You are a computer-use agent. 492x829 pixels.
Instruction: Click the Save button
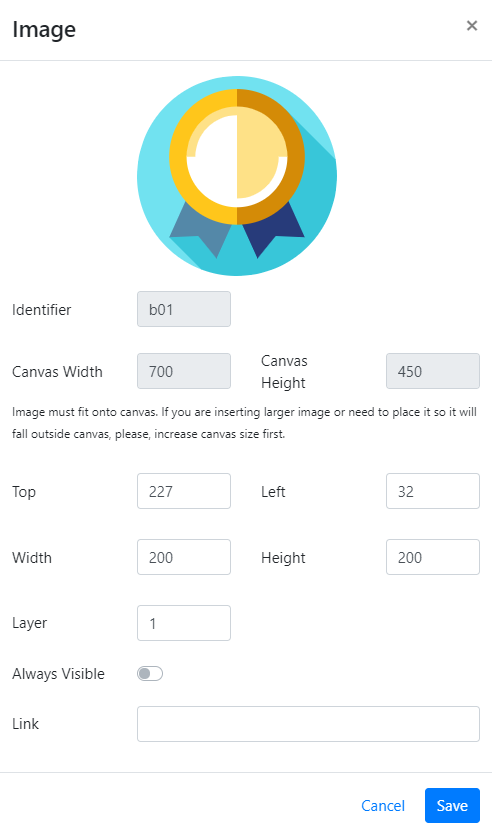[452, 805]
